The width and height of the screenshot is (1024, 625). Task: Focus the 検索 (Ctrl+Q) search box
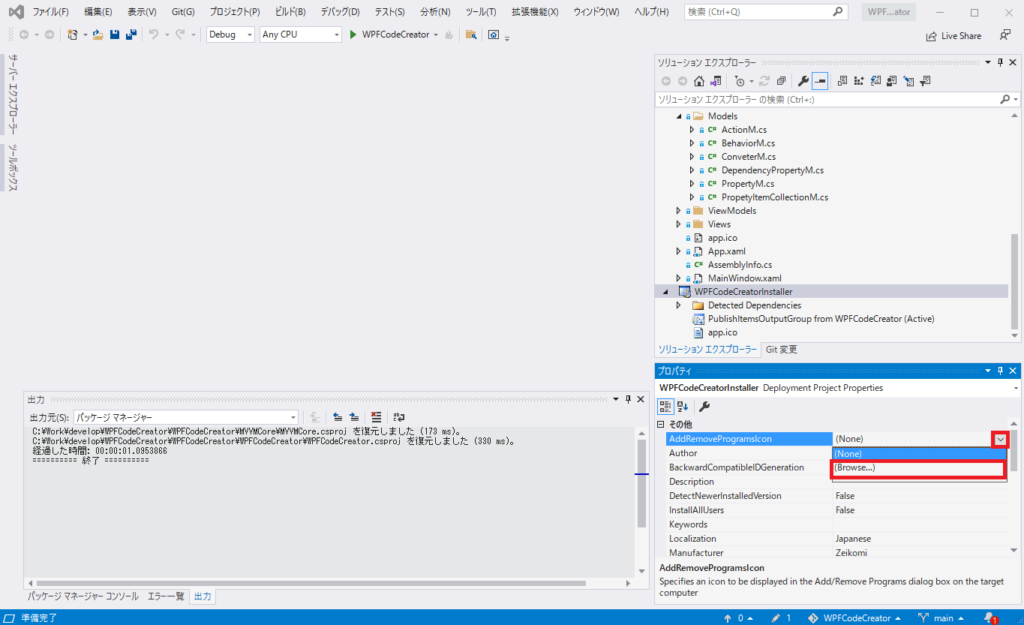point(766,12)
